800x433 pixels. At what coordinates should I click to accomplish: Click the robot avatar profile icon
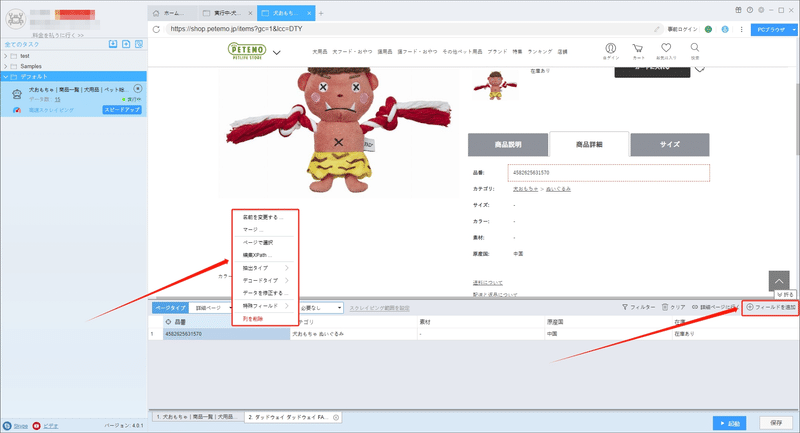pyautogui.click(x=16, y=19)
